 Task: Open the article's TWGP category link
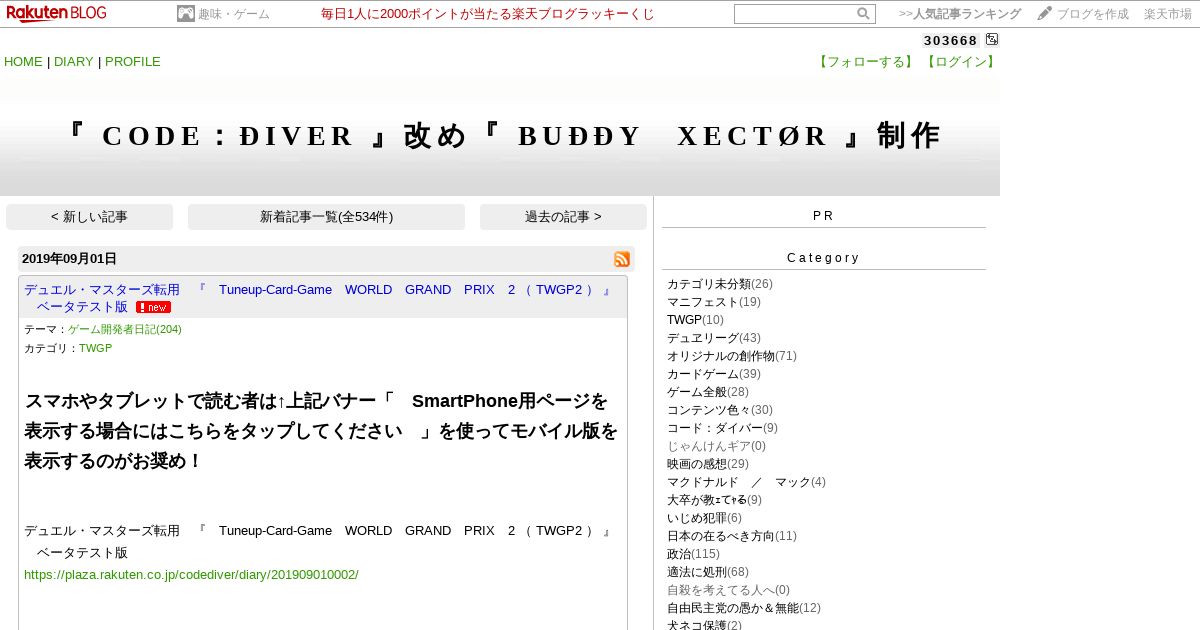[95, 348]
